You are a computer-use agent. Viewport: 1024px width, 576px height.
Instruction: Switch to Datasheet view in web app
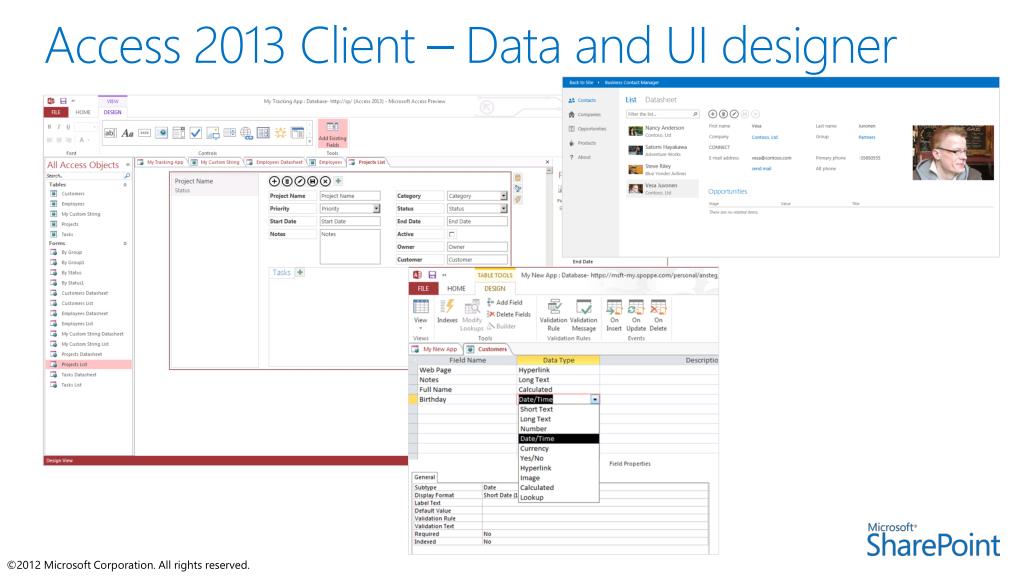click(x=661, y=100)
